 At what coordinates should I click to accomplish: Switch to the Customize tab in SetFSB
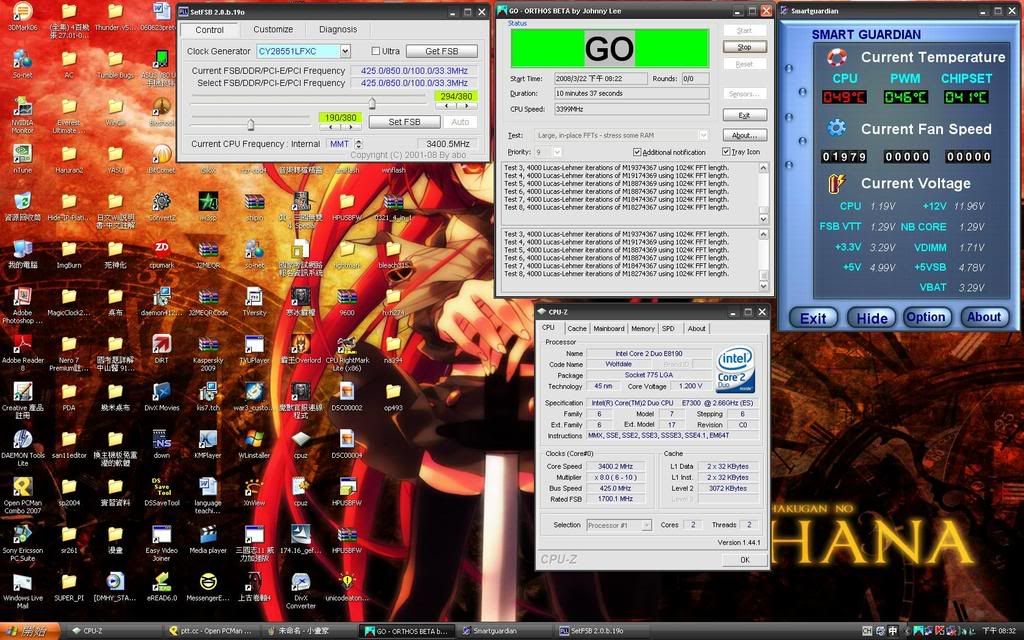point(272,29)
